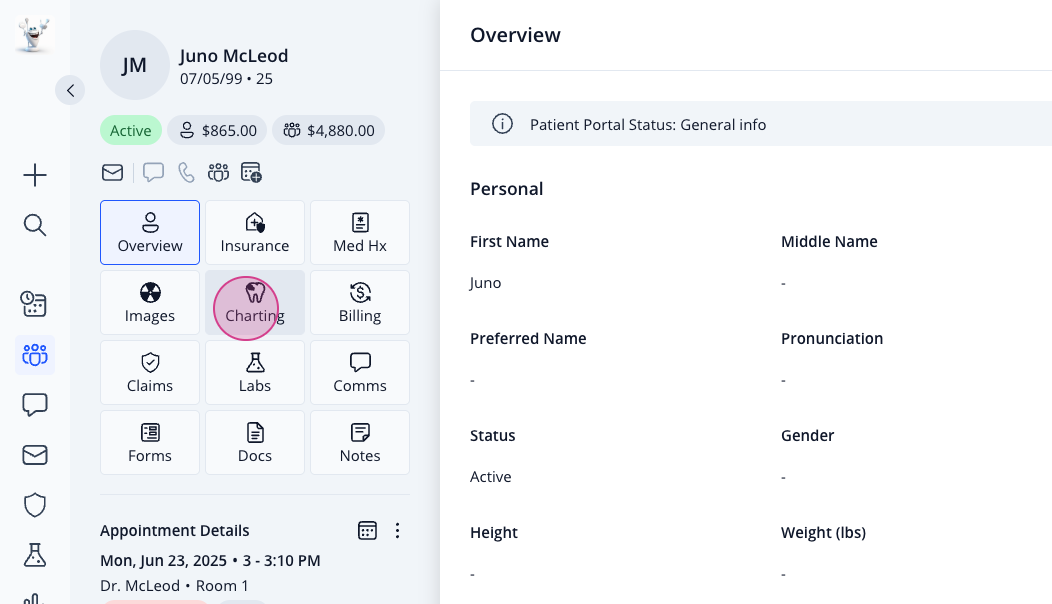Click the Dr. McLeod • Room 1 text
This screenshot has width=1052, height=604.
tap(174, 585)
